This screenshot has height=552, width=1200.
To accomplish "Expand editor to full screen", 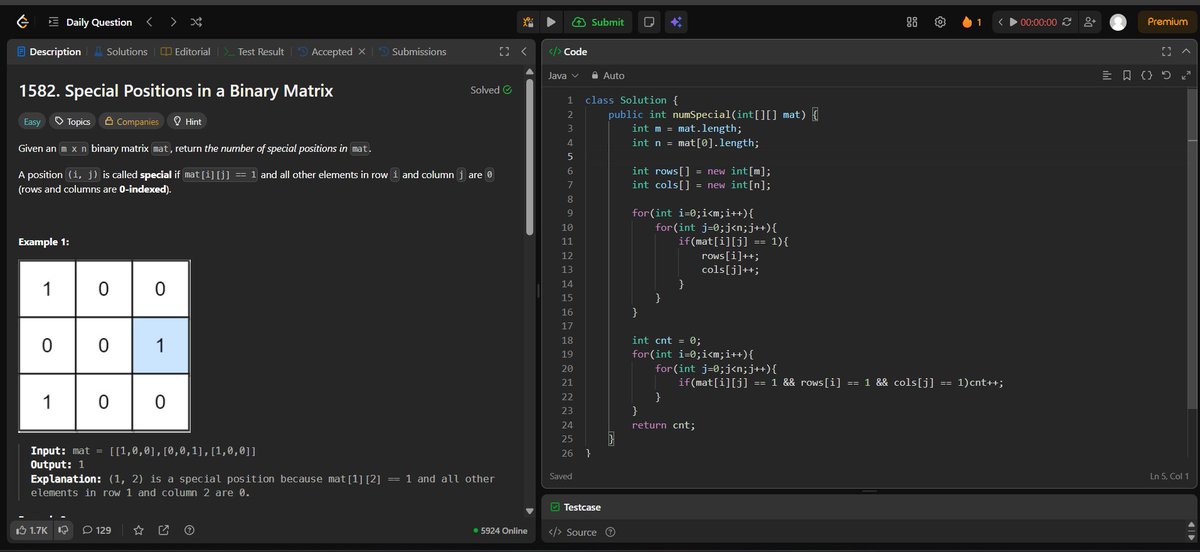I will click(1186, 75).
